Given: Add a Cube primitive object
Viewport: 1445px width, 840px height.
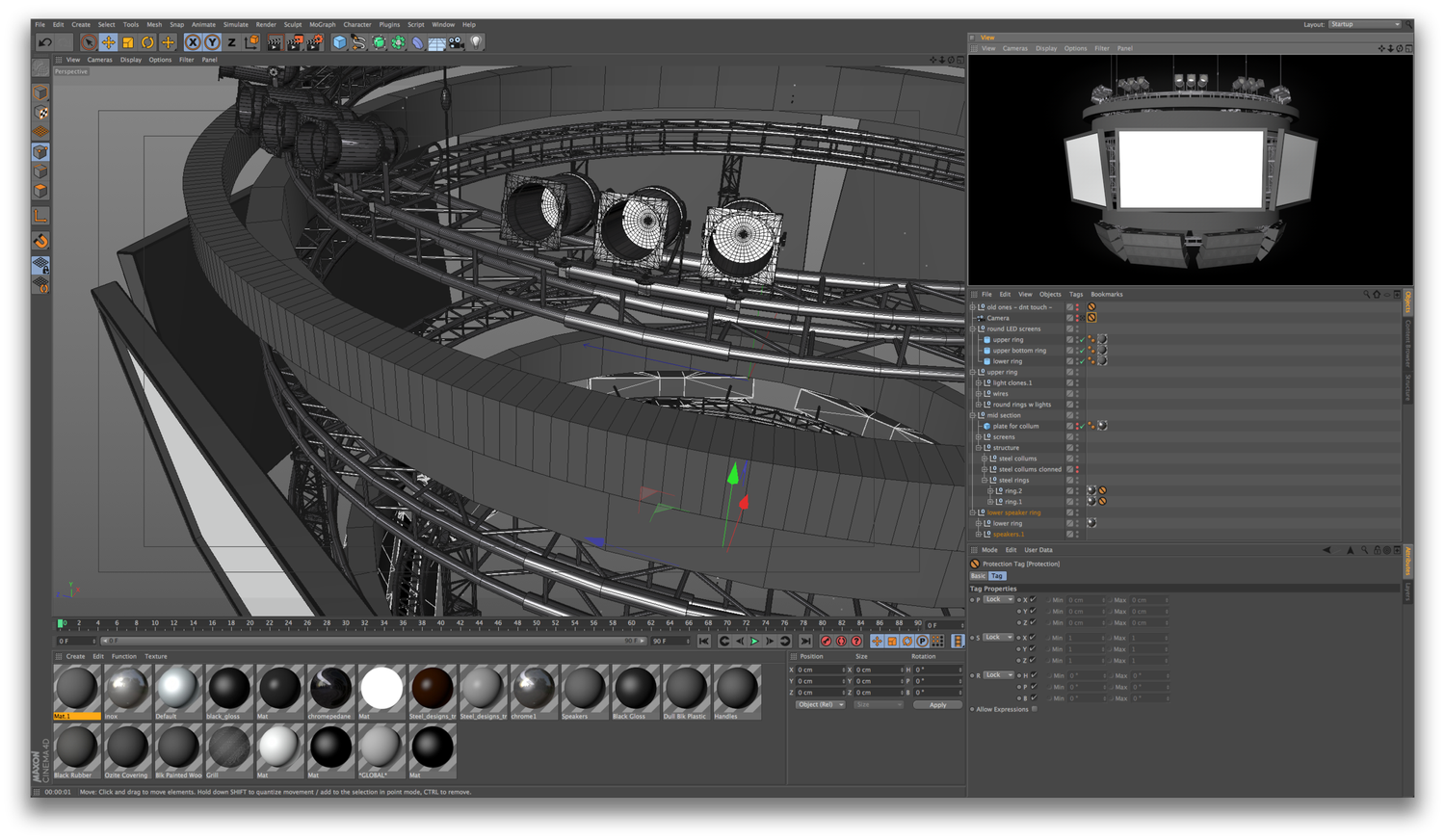Looking at the screenshot, I should coord(339,42).
